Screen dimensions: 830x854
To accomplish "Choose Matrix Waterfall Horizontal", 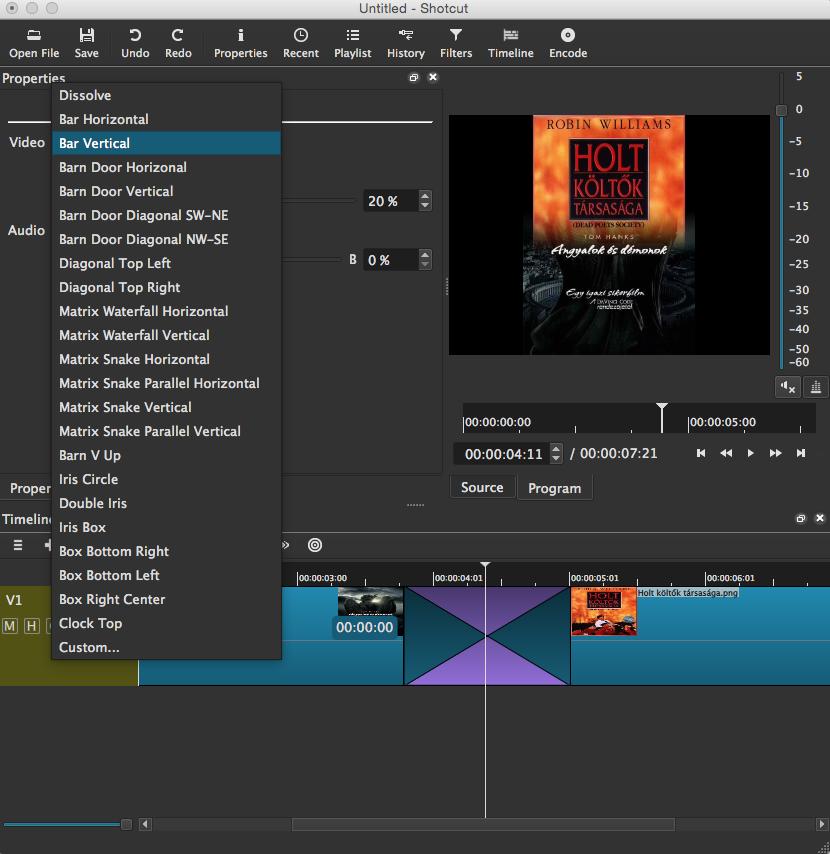I will 167,311.
